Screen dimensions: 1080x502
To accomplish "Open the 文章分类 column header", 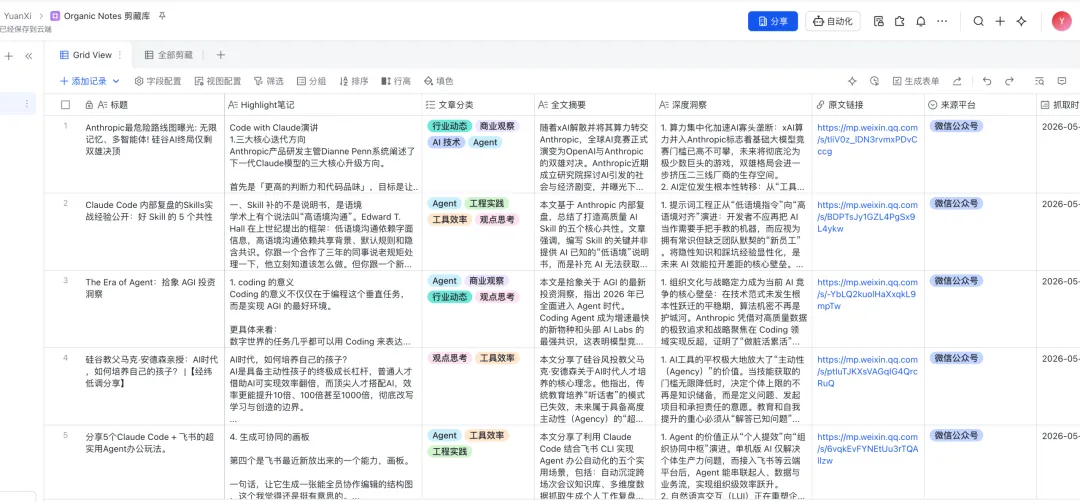I will pos(478,105).
